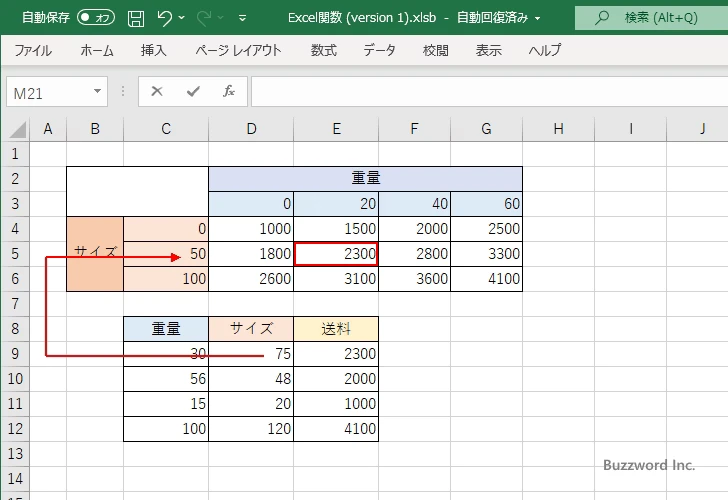Select column E header
728x500 pixels.
coord(336,129)
